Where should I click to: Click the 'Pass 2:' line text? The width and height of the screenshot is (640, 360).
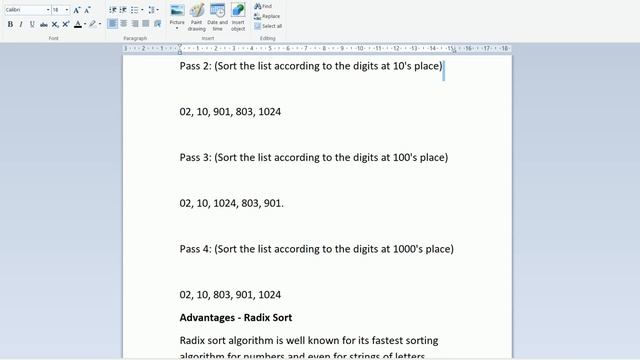tap(311, 66)
